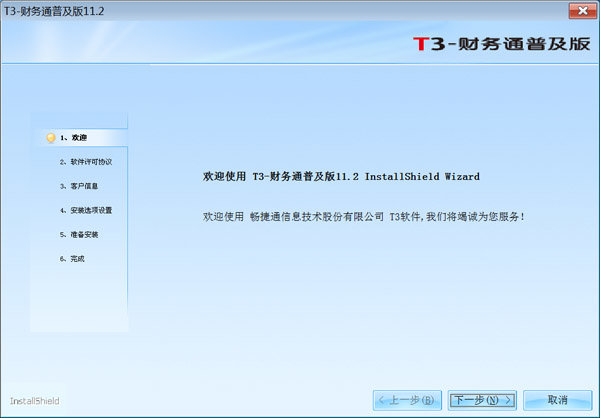Viewport: 600px width, 418px height.
Task: Click the InstallShield label at bottom left
Action: (35, 401)
